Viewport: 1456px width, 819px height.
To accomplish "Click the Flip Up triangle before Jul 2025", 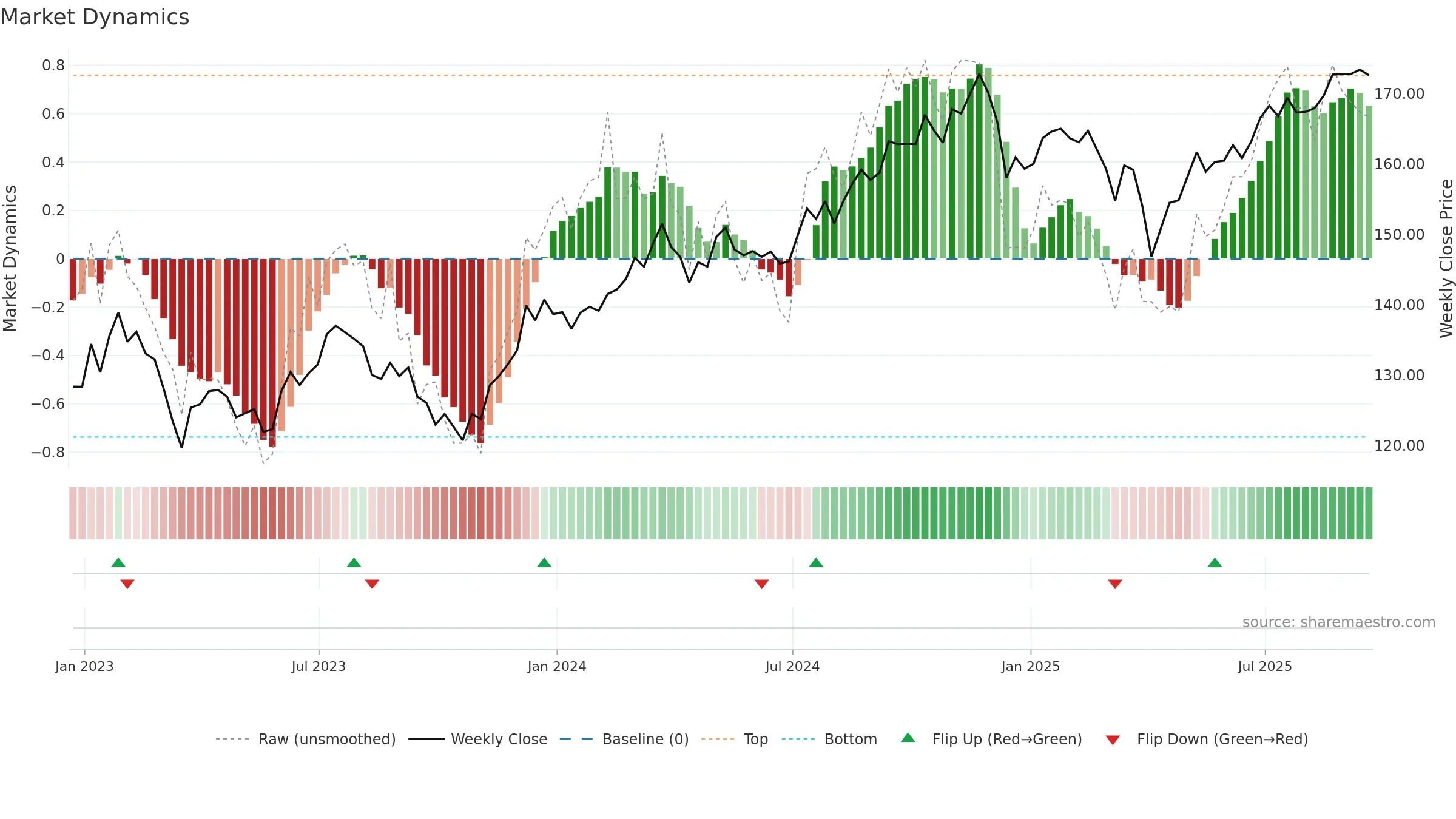I will [x=1215, y=562].
